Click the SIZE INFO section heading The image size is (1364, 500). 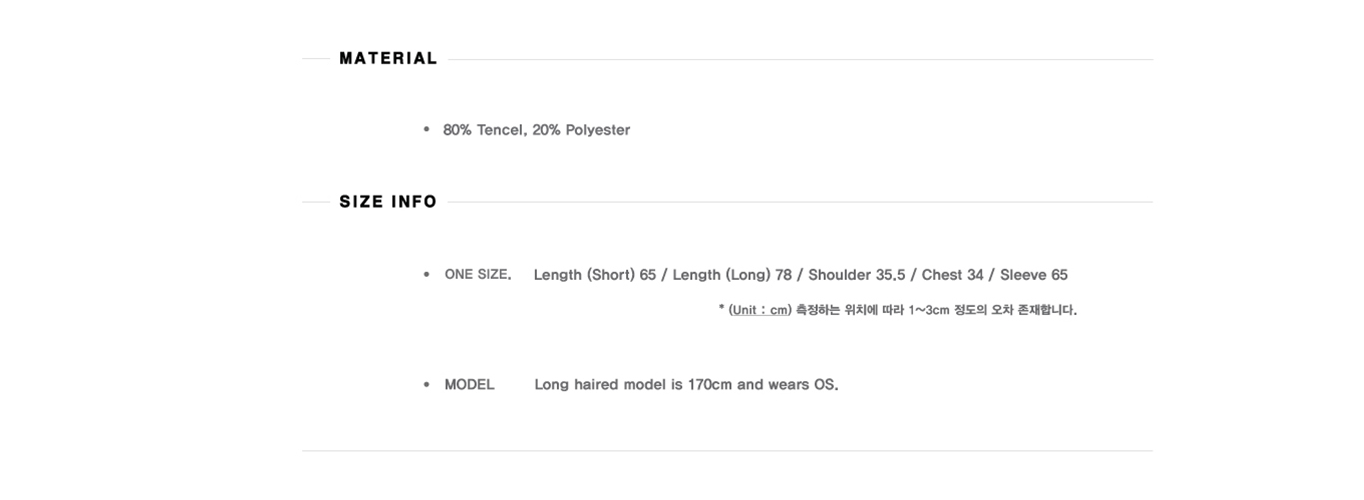[x=388, y=202]
